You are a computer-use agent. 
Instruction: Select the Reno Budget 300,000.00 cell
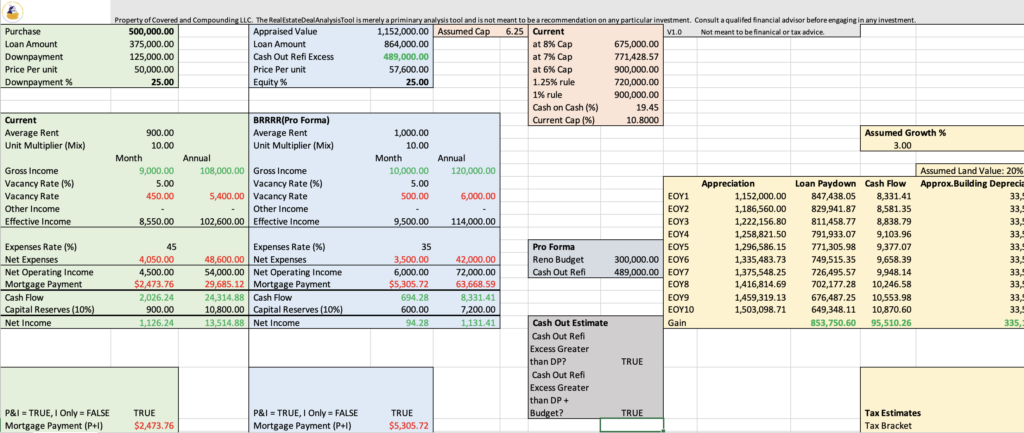(635, 260)
